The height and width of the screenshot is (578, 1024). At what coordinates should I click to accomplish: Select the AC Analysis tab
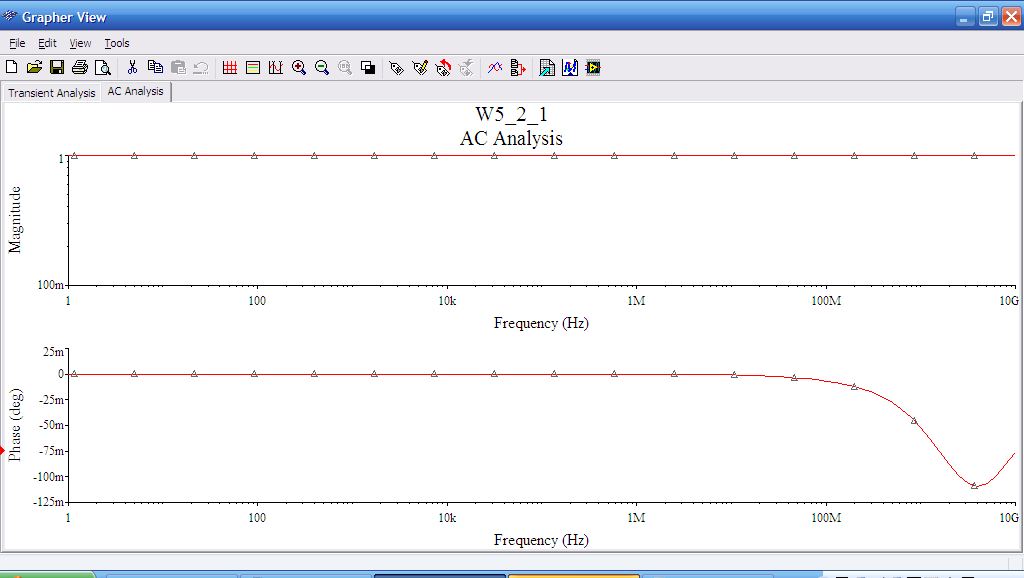tap(135, 91)
